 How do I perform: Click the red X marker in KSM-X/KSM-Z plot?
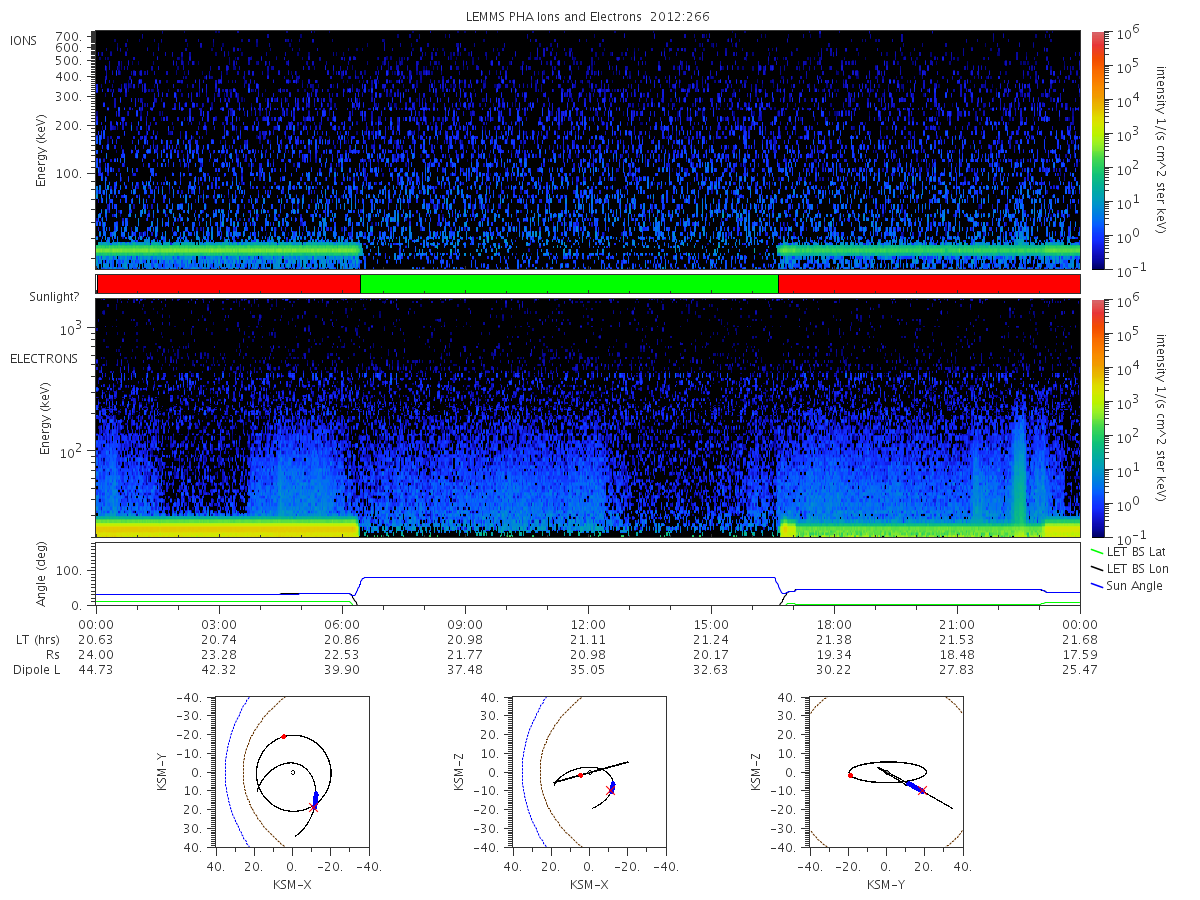pos(610,791)
